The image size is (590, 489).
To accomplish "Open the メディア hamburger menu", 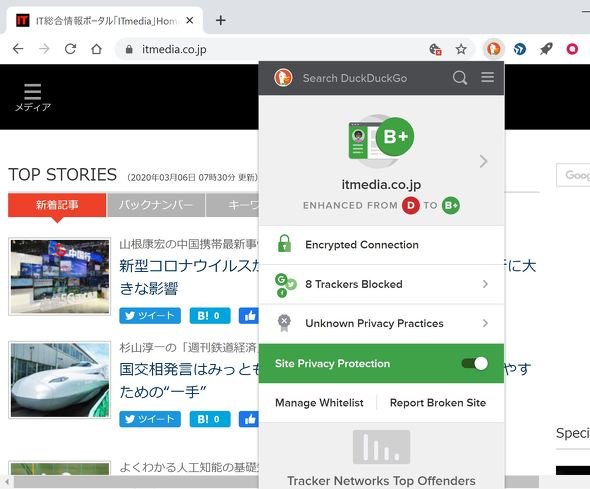I will click(x=32, y=97).
